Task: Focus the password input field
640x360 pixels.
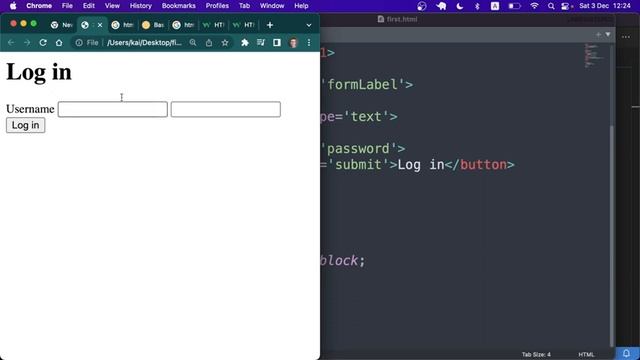Action: pos(226,109)
